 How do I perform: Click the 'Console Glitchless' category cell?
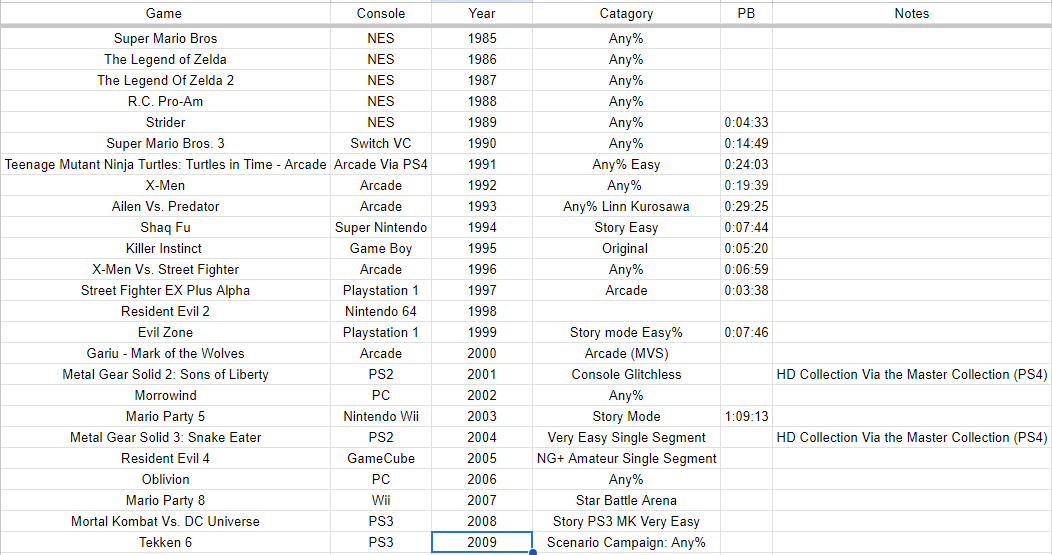click(x=626, y=374)
